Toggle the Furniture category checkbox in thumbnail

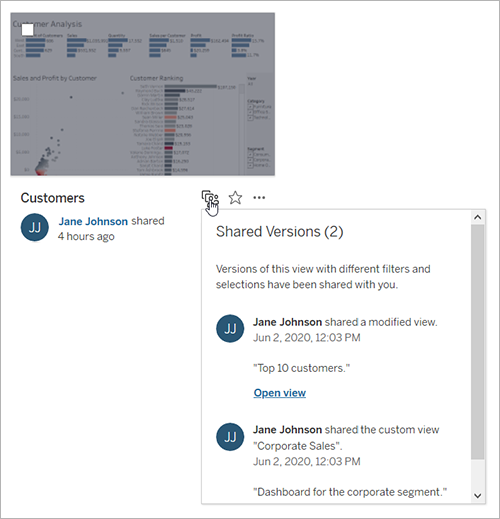(250, 107)
